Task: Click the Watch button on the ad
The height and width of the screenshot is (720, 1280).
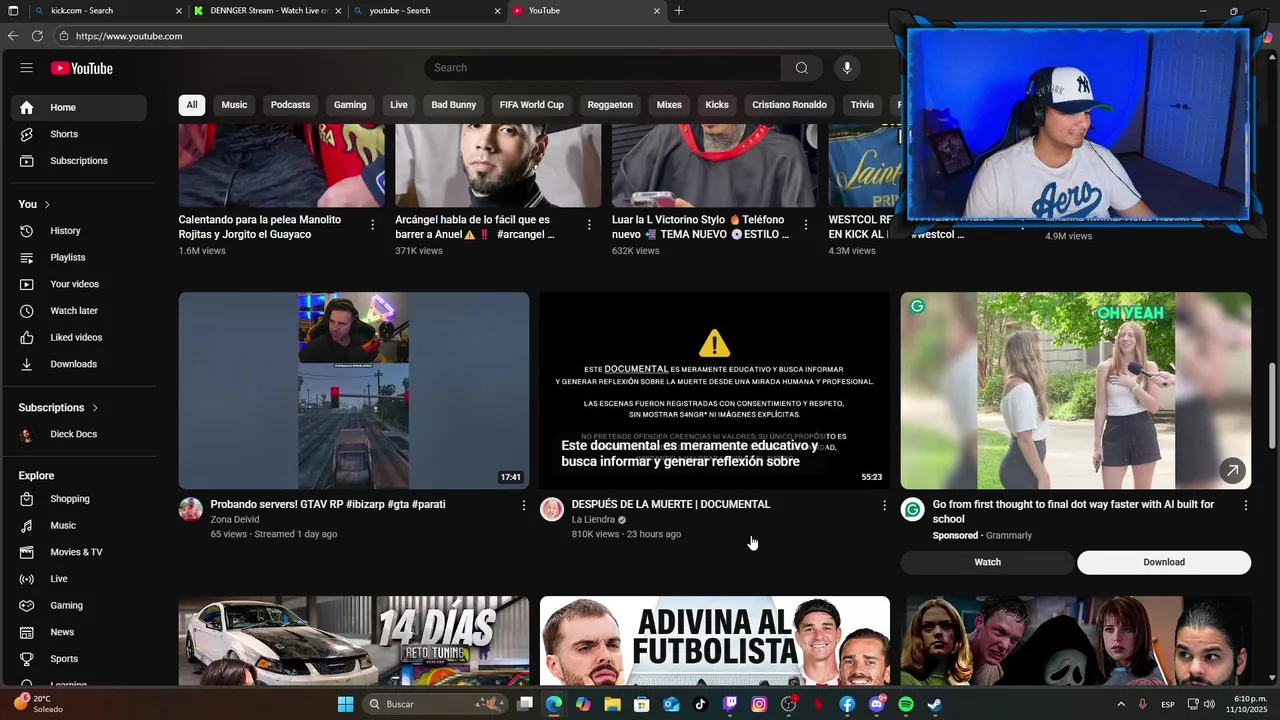Action: tap(988, 563)
